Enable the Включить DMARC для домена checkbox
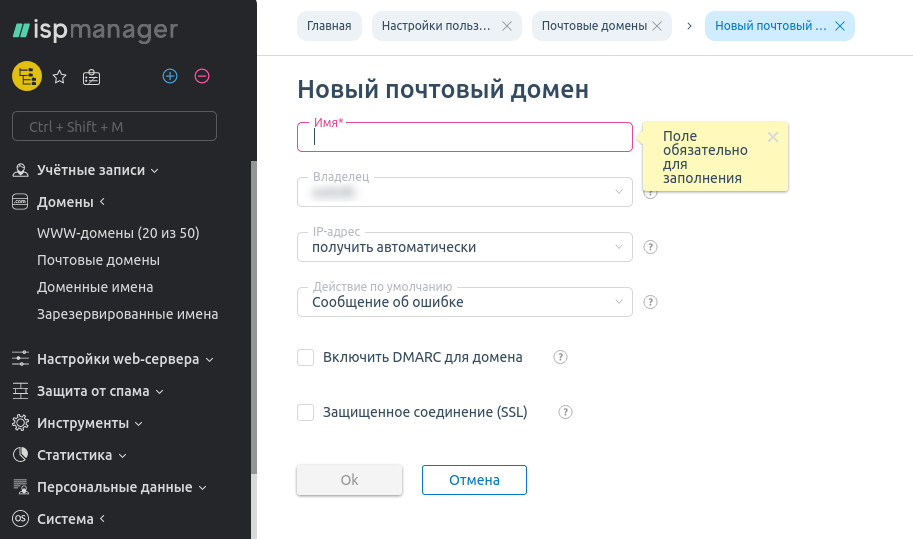 tap(306, 357)
